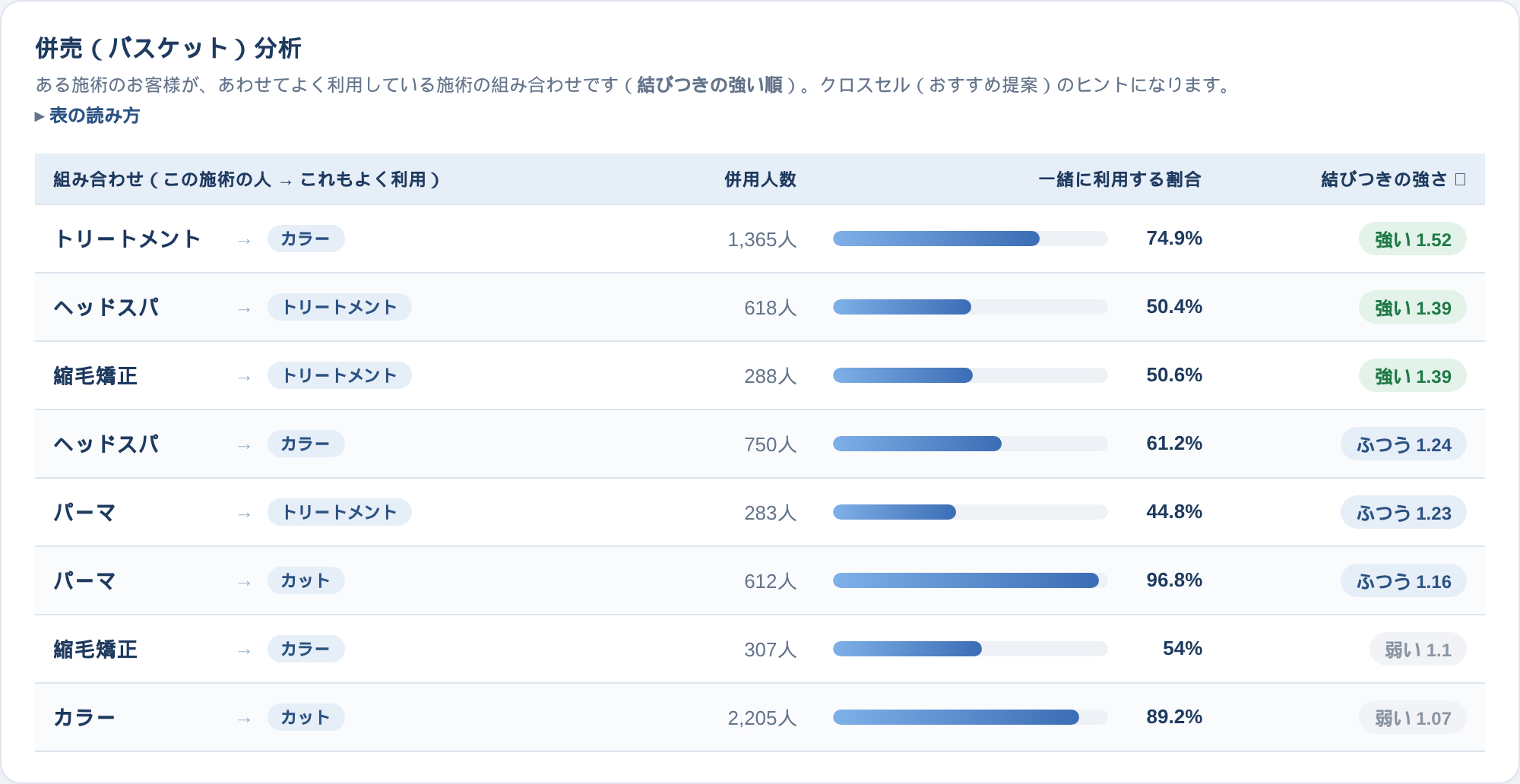This screenshot has width=1520, height=784.
Task: Click the 50.4% progress bar
Action: [970, 307]
